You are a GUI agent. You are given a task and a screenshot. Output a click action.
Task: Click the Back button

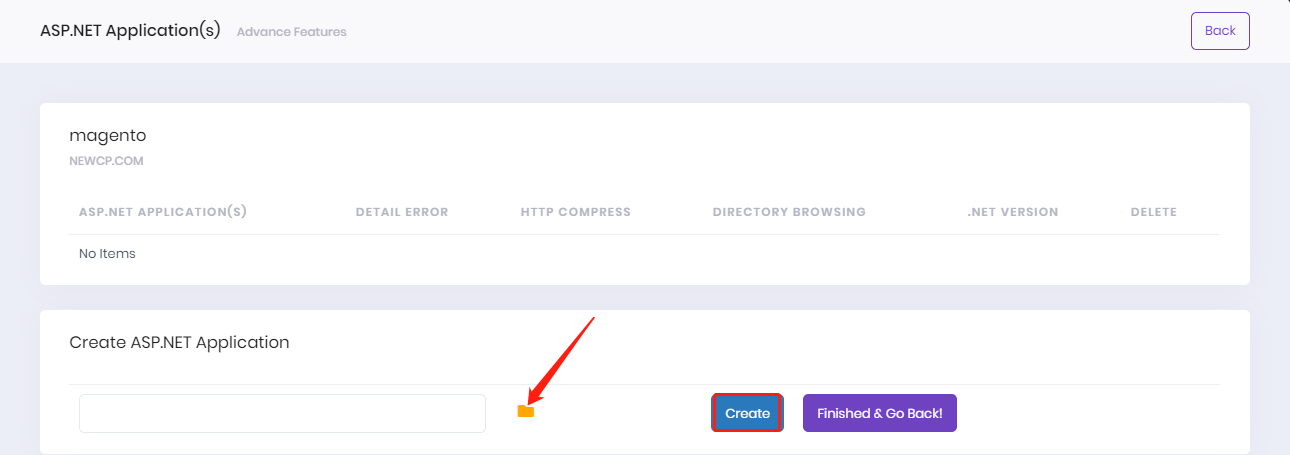(1220, 31)
